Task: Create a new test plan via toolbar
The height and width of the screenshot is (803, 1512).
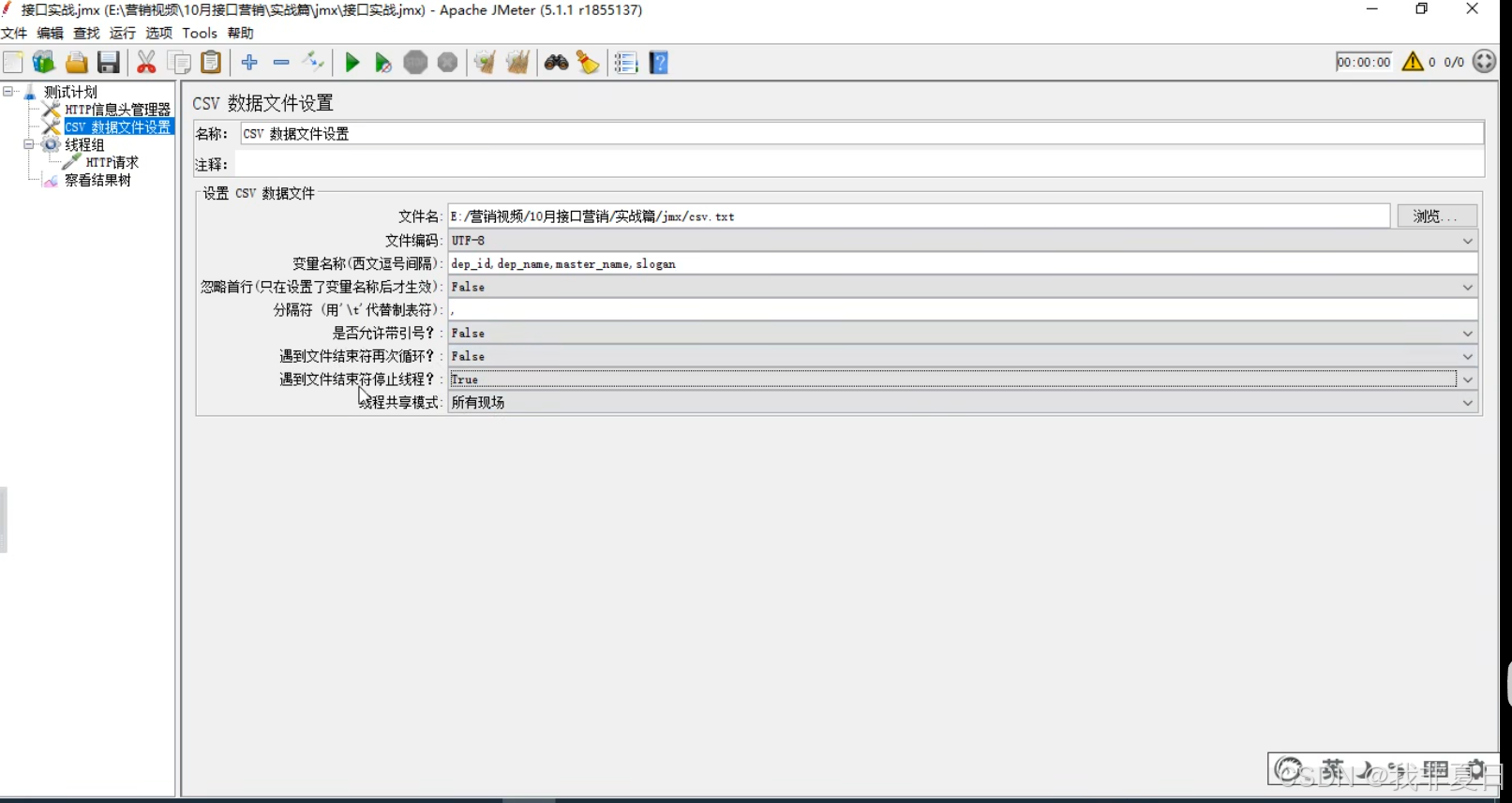Action: click(x=13, y=63)
